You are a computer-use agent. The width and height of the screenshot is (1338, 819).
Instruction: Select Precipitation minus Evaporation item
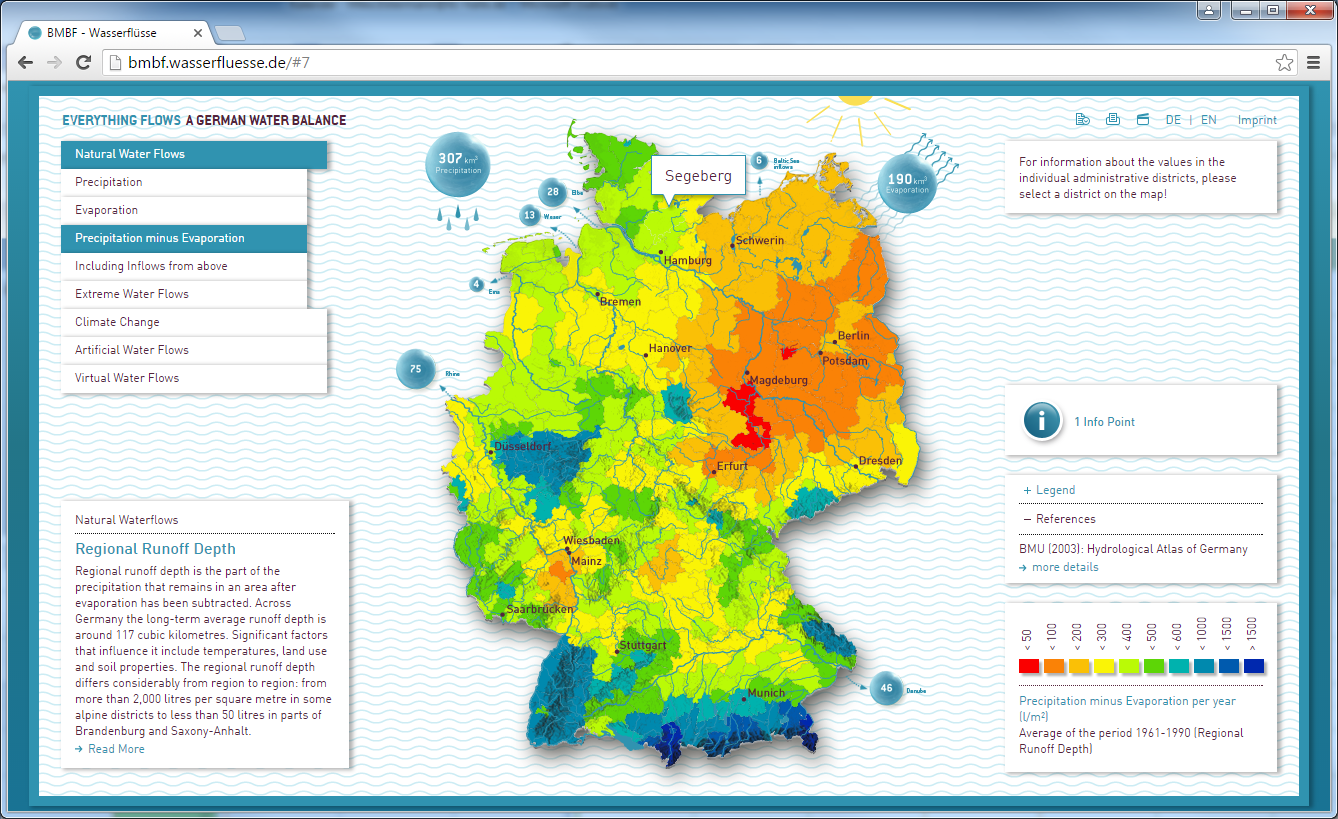pyautogui.click(x=184, y=238)
